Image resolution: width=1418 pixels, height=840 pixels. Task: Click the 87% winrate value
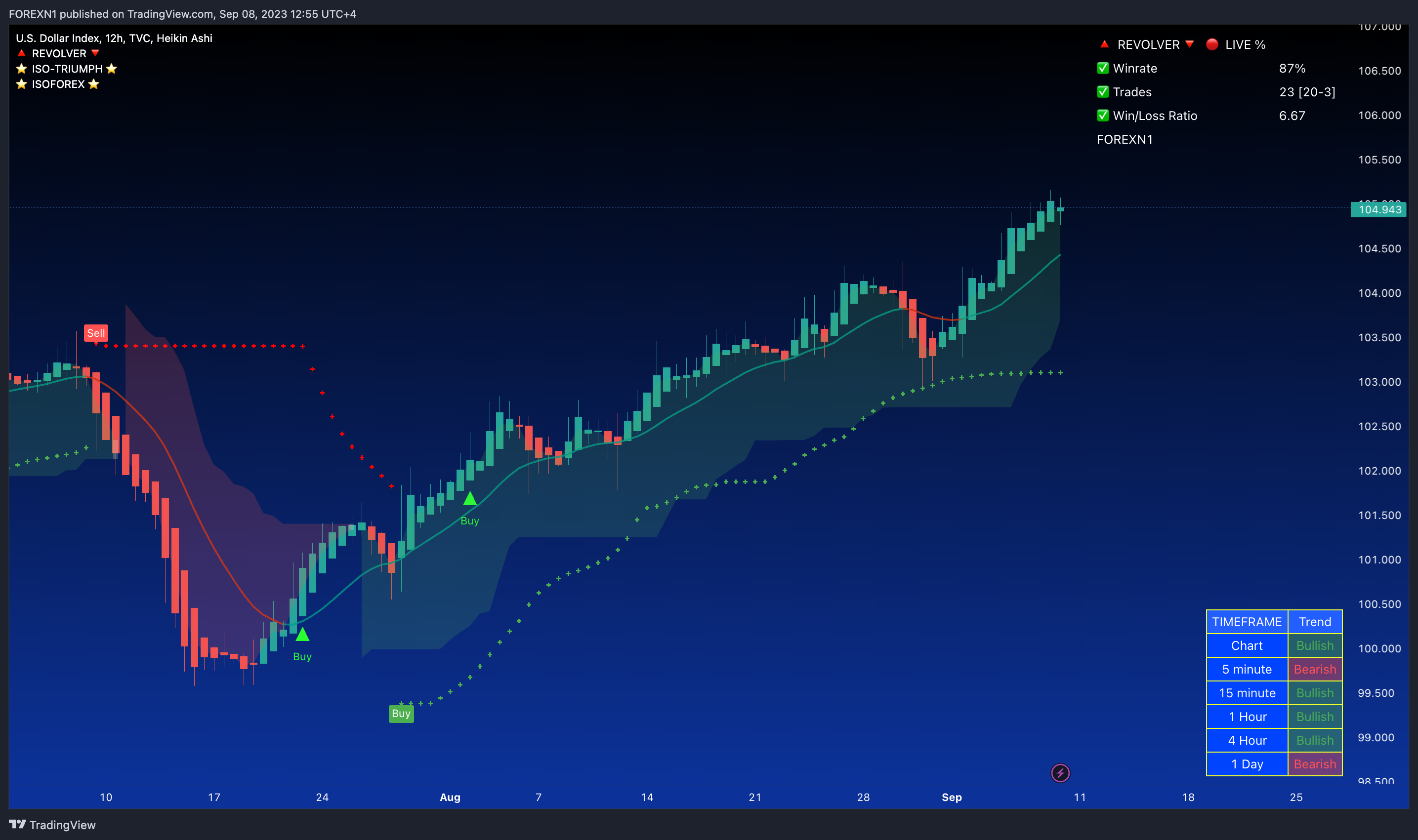(1292, 68)
